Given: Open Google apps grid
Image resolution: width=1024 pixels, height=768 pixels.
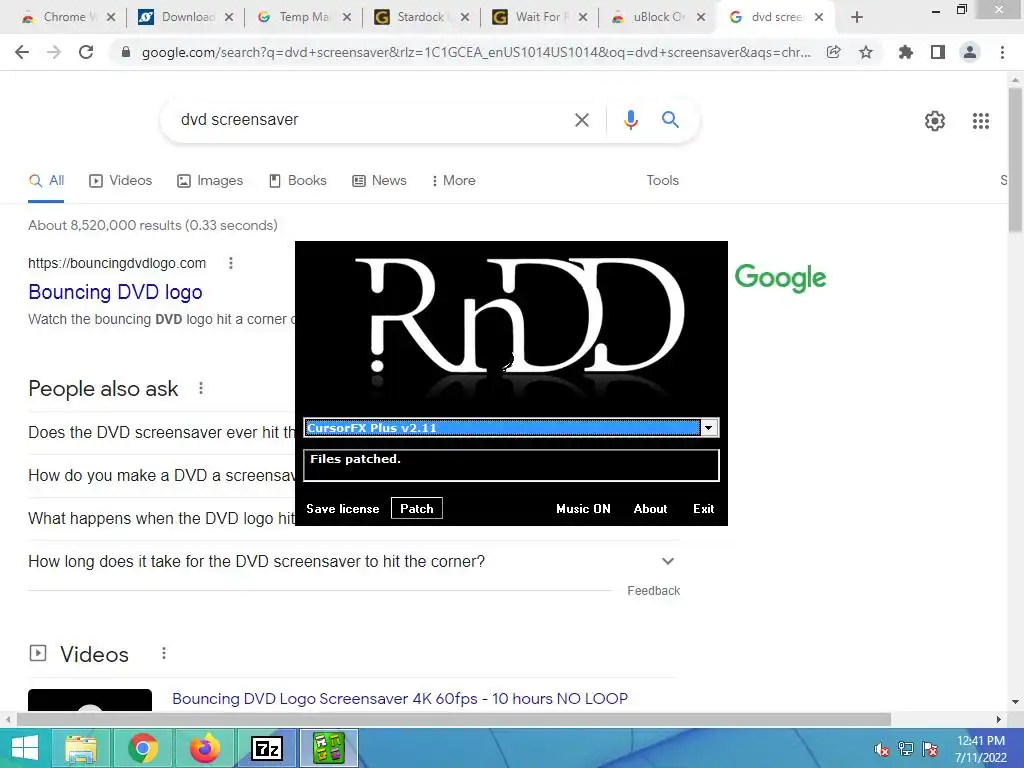Looking at the screenshot, I should pyautogui.click(x=980, y=121).
